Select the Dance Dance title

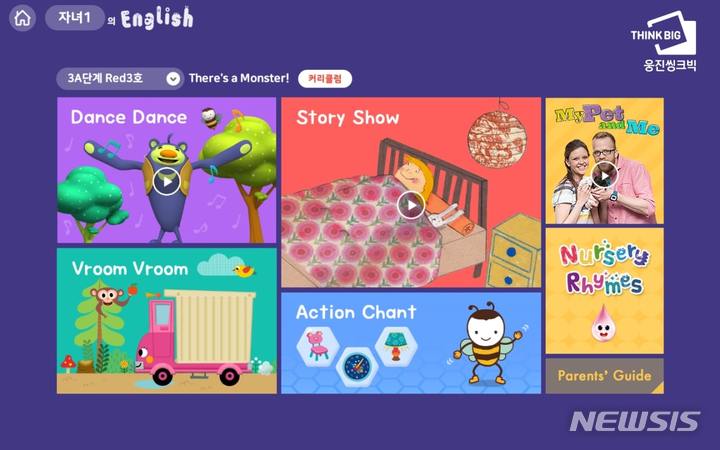129,118
